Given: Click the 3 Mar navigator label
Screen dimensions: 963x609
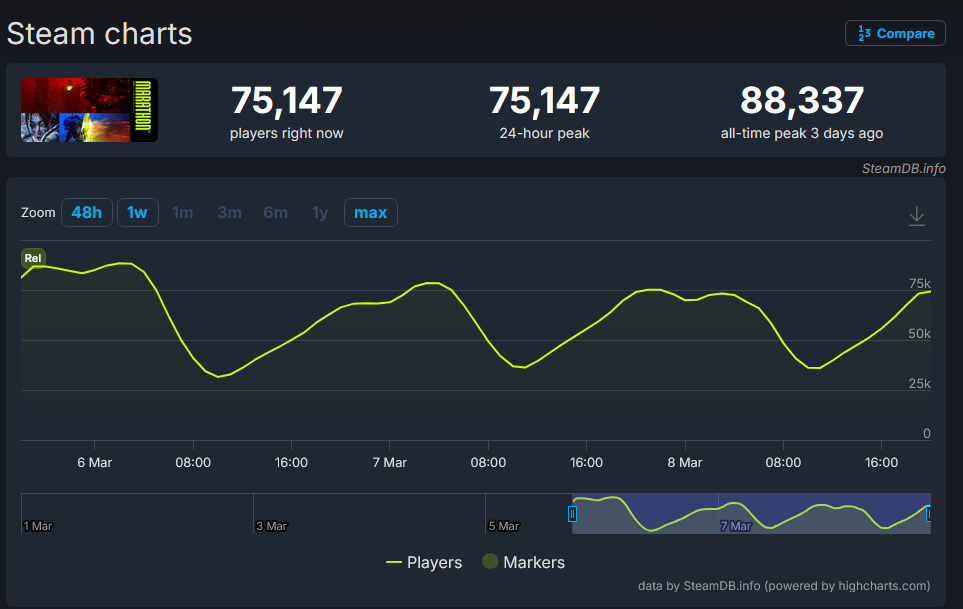Looking at the screenshot, I should pos(271,526).
